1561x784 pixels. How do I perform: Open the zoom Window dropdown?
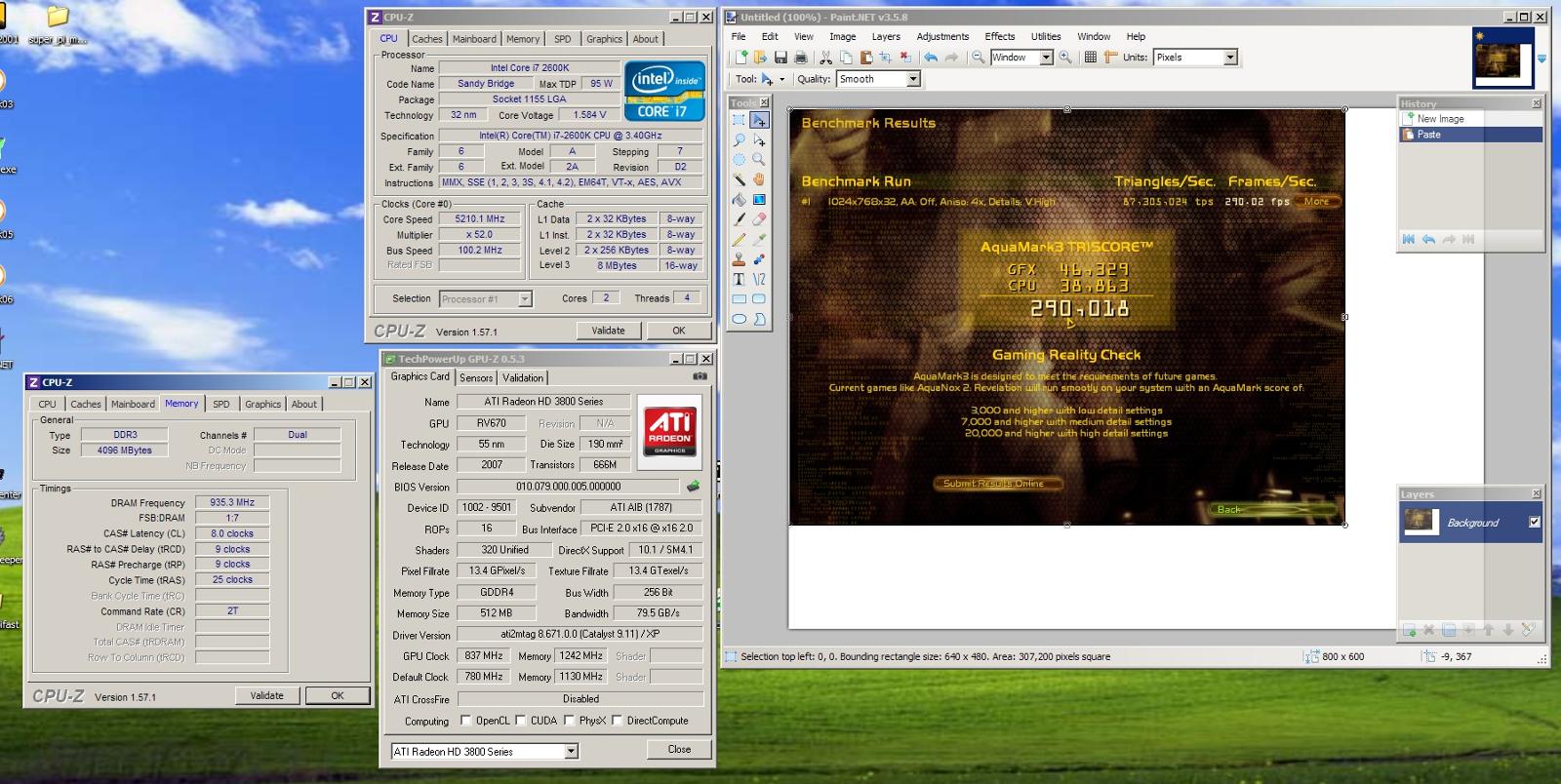click(x=1046, y=58)
